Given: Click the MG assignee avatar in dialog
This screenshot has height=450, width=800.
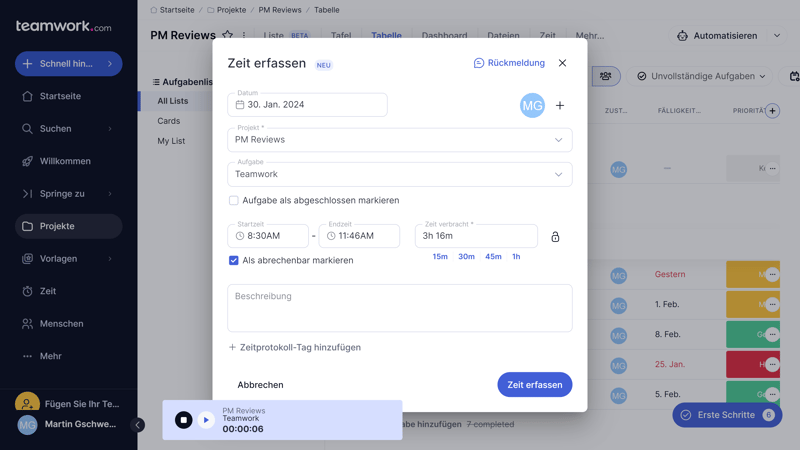Looking at the screenshot, I should coord(532,106).
